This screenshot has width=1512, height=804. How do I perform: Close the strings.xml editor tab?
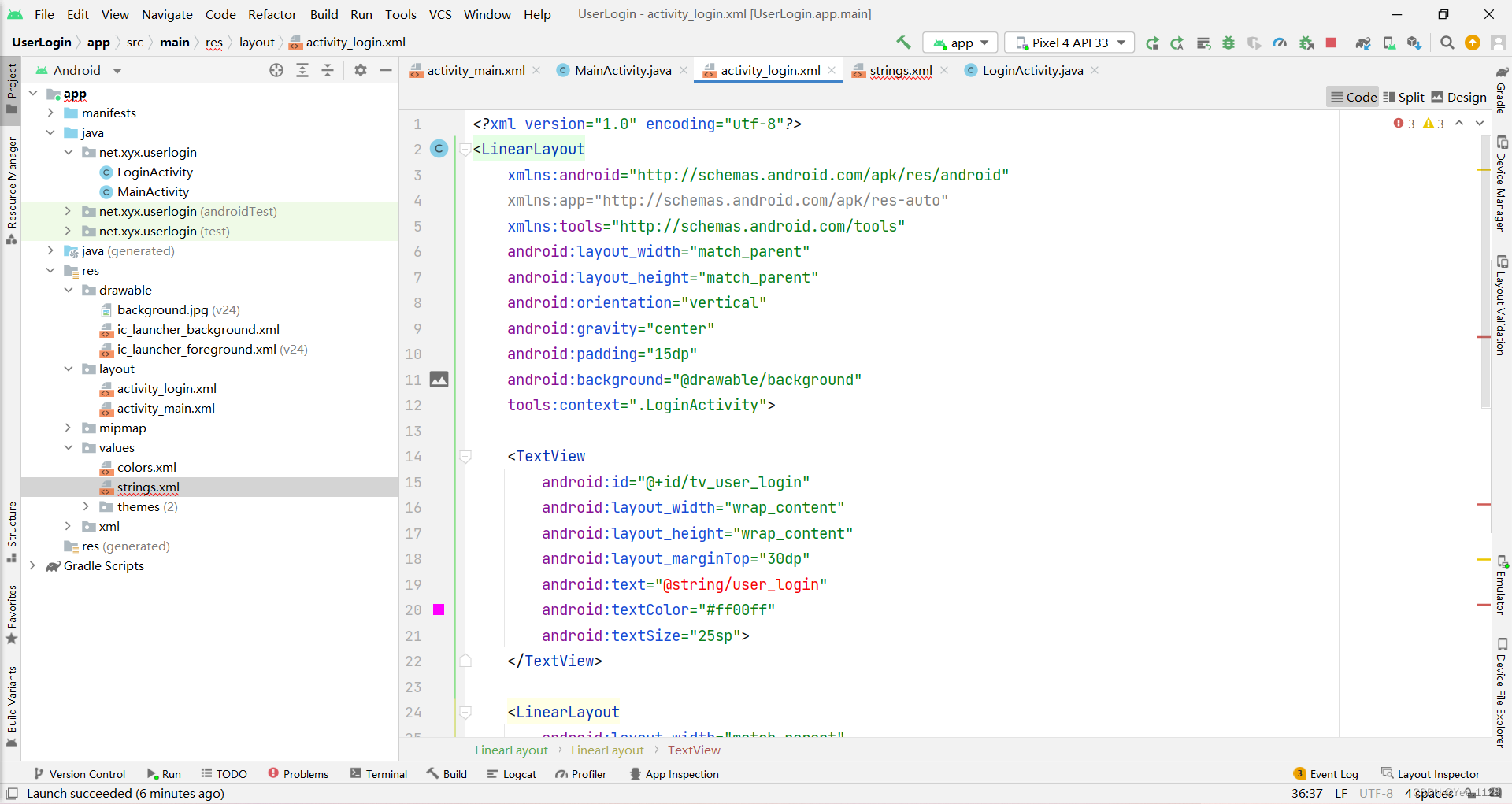944,70
